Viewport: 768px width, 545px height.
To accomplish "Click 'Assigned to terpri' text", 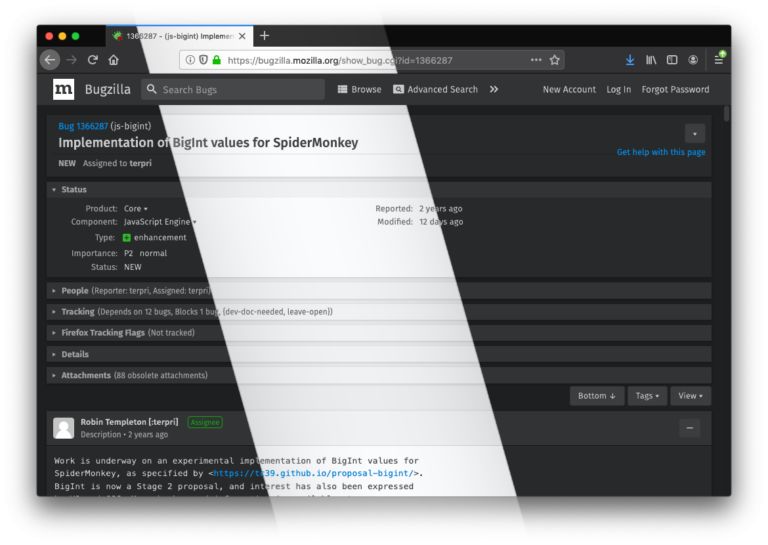I will (117, 164).
